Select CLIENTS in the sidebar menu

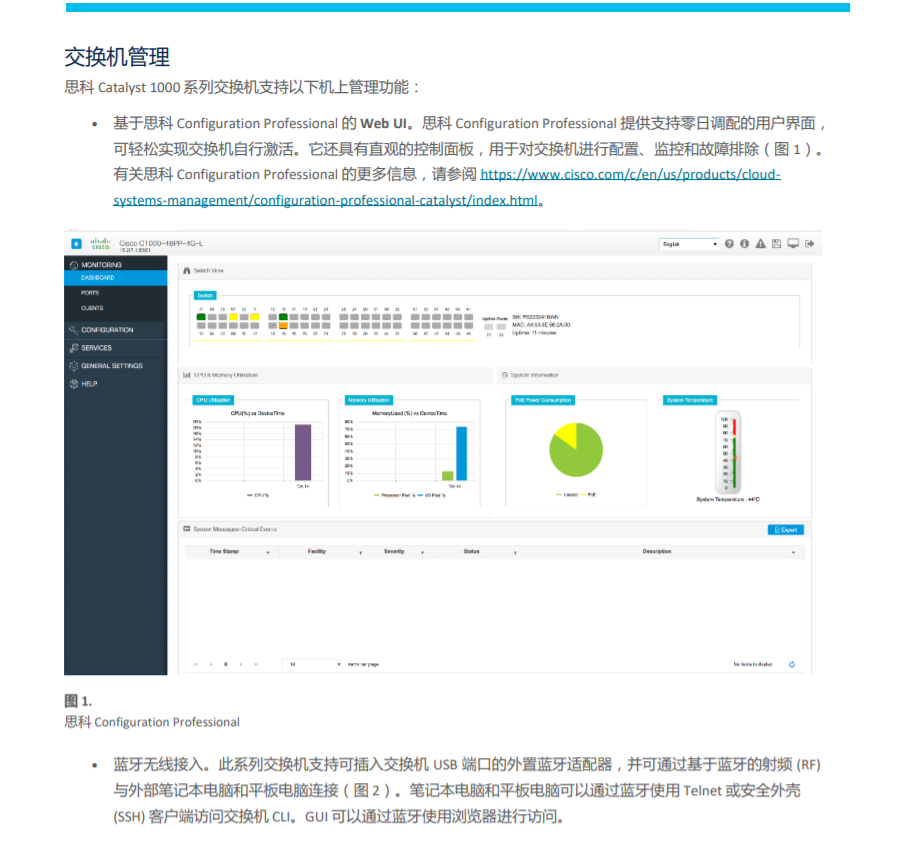click(116, 308)
